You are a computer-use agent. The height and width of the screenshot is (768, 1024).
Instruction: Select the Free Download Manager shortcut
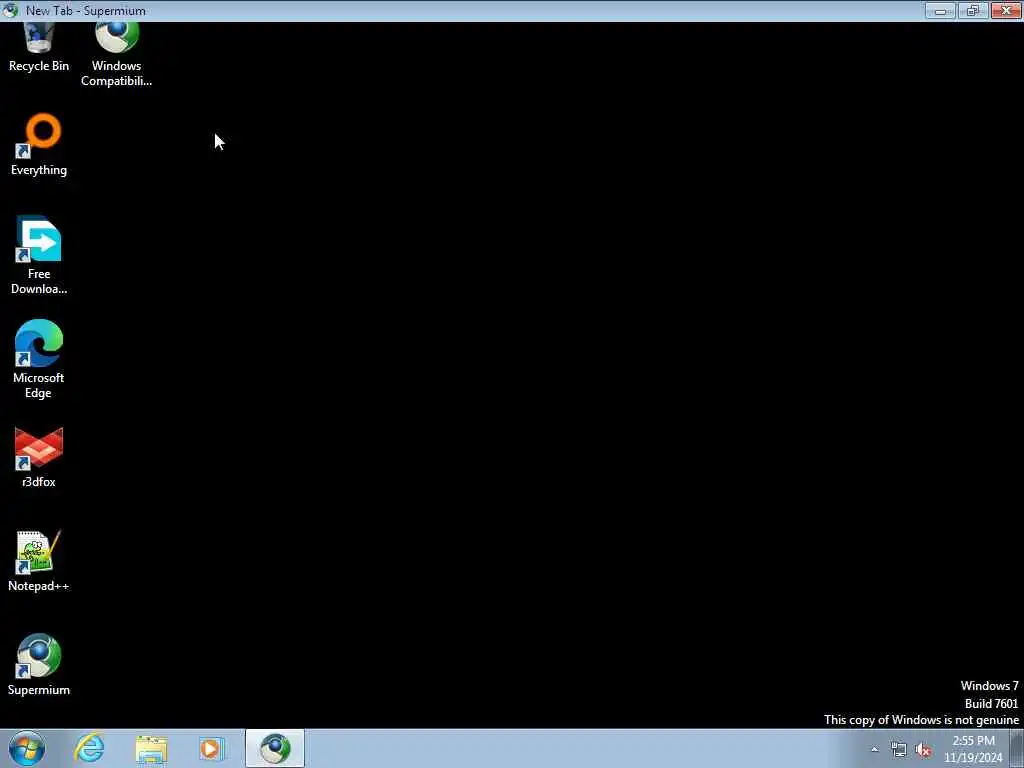(39, 255)
